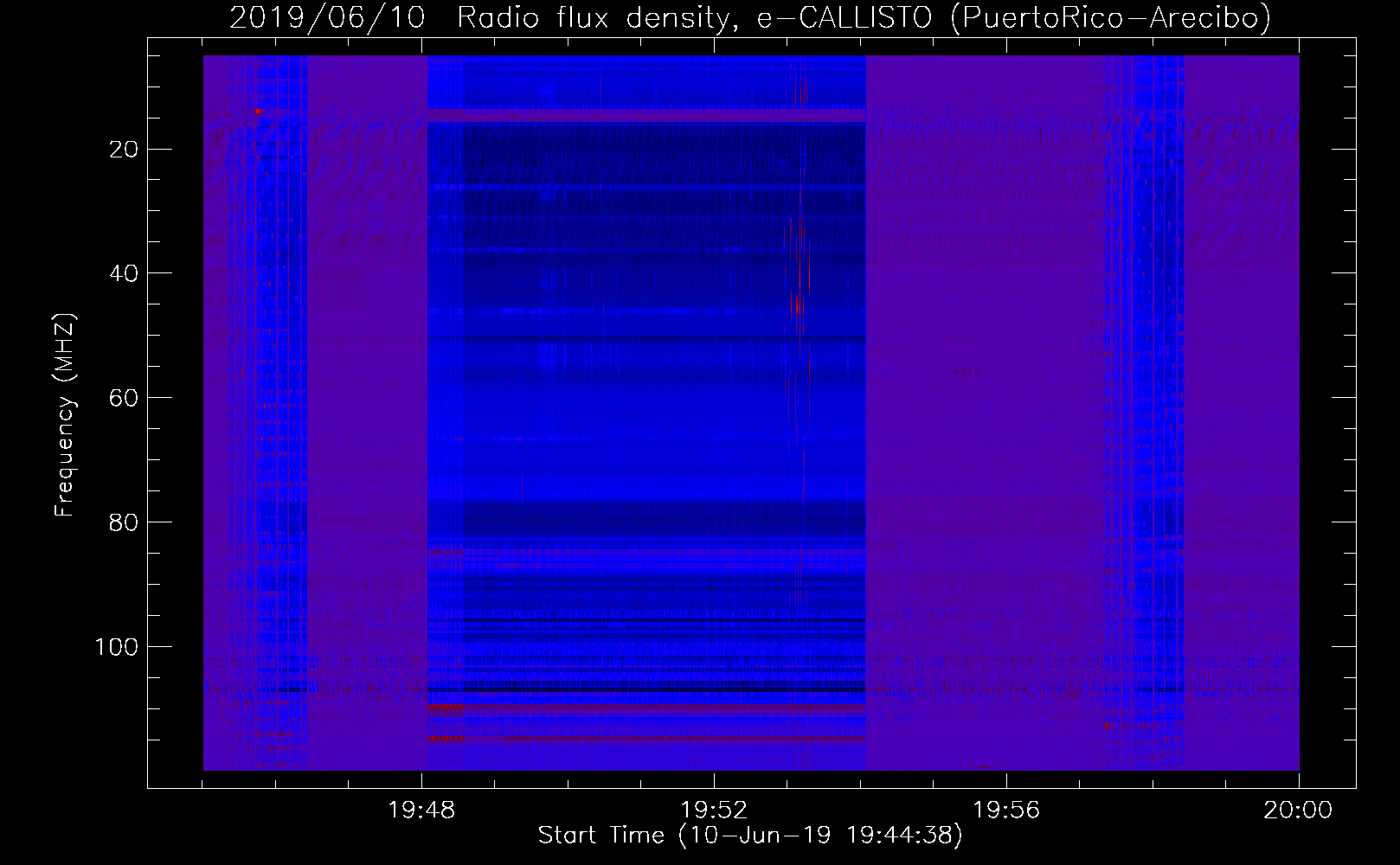The image size is (1400, 865).
Task: Click the '19:56' time tick label
Action: point(1006,811)
